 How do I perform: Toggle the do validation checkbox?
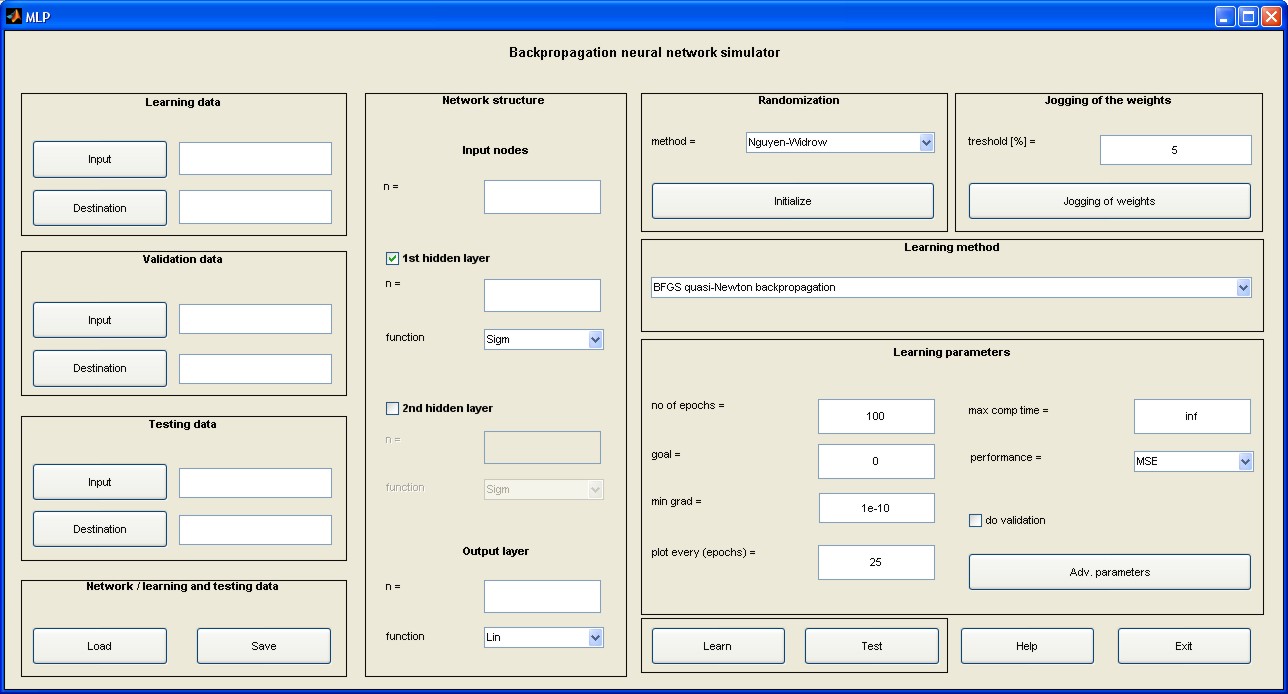pos(976,520)
